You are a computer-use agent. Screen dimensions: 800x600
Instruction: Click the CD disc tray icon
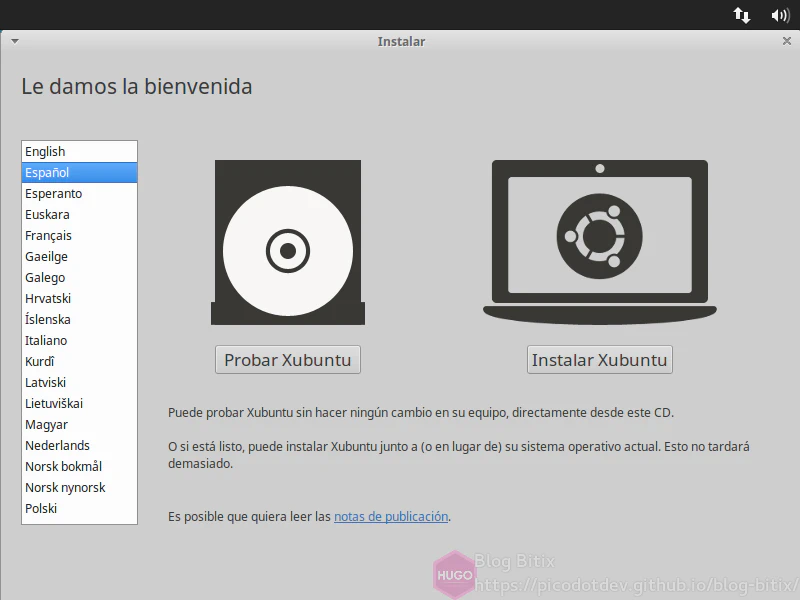click(x=288, y=243)
